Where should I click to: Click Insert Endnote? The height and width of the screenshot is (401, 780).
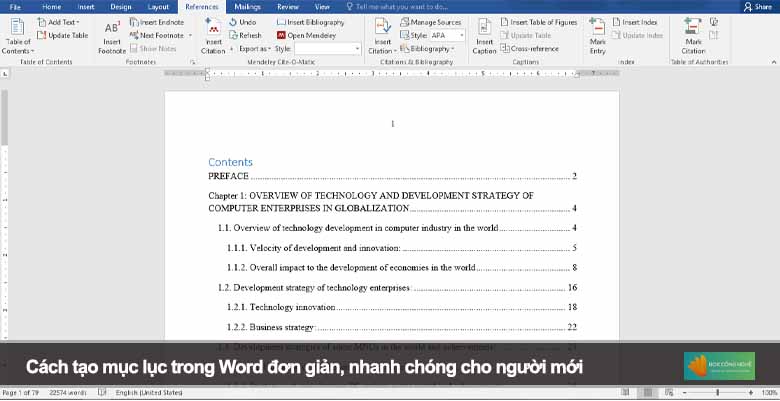157,22
